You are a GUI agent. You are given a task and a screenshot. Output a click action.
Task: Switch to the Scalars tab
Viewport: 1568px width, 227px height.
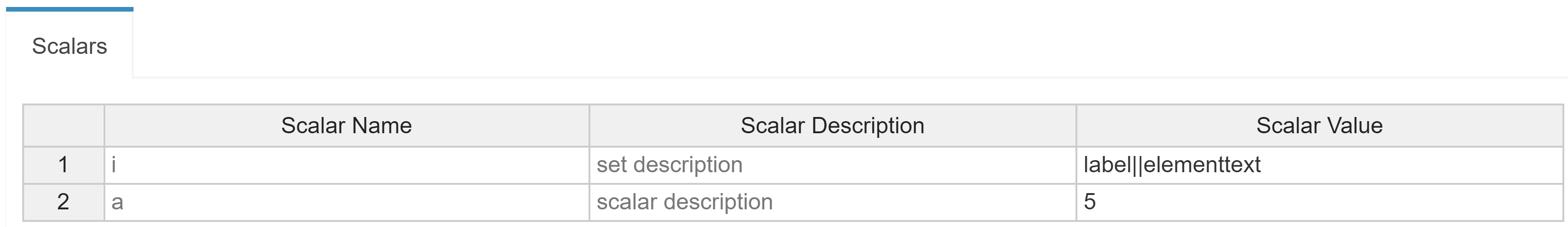click(70, 46)
